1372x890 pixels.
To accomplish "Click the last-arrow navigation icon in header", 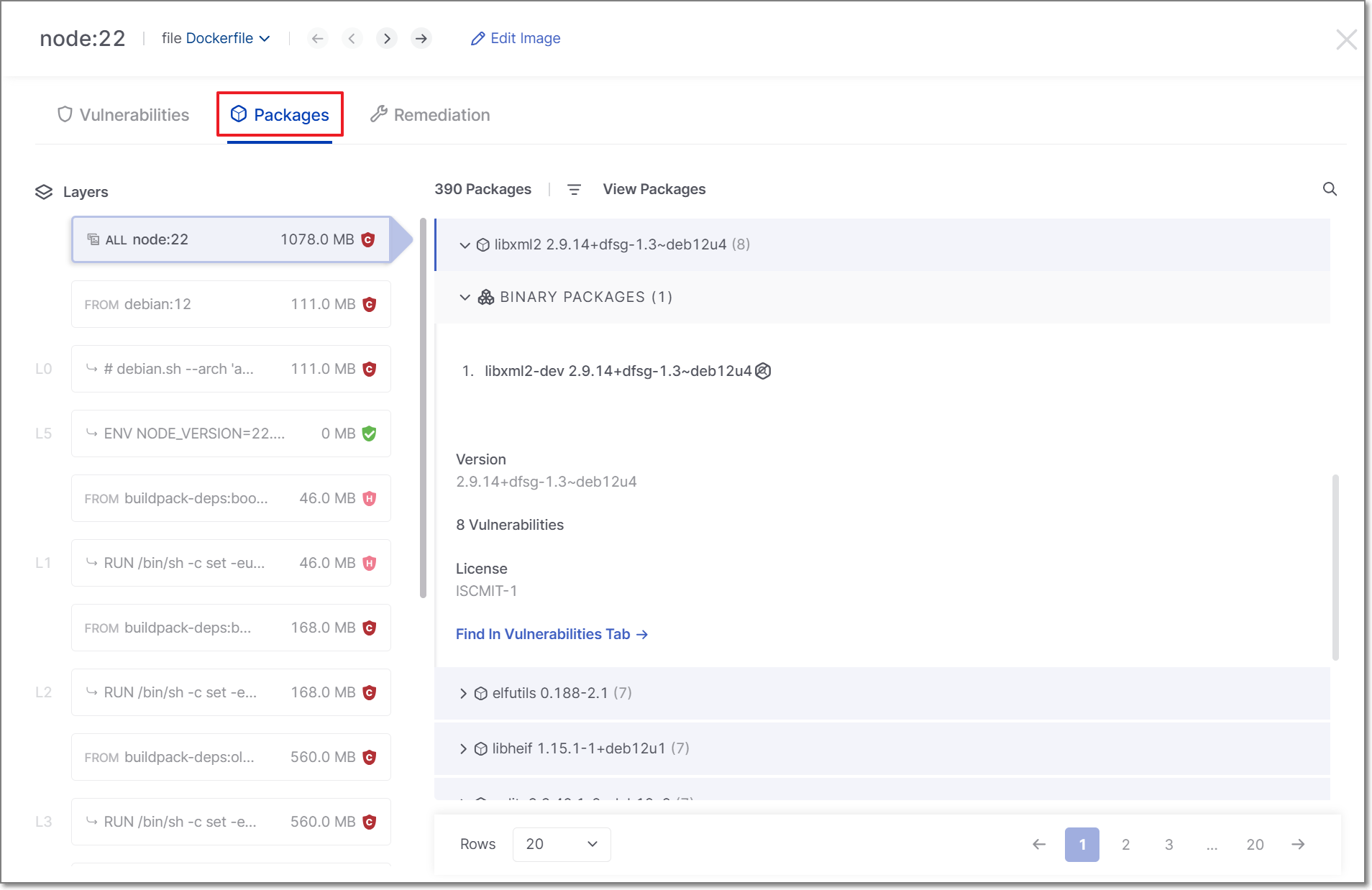I will pyautogui.click(x=421, y=39).
